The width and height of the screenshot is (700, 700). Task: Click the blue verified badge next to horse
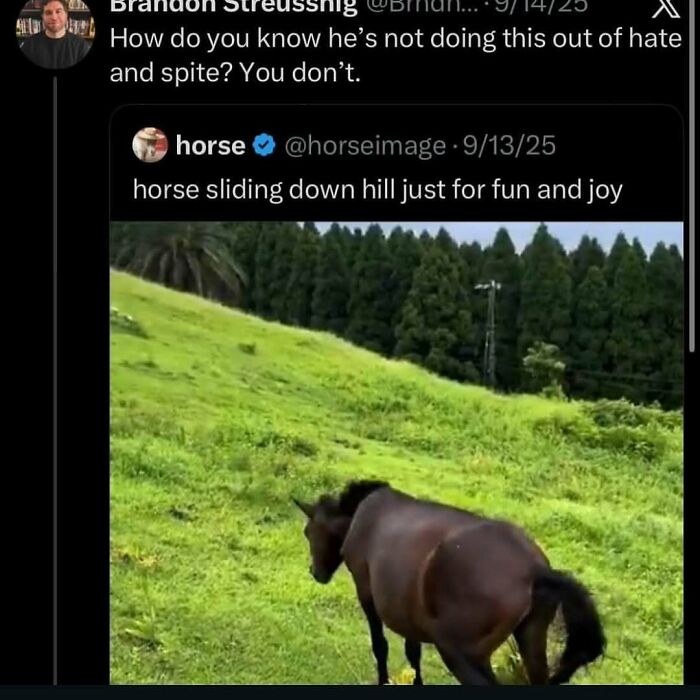(264, 146)
